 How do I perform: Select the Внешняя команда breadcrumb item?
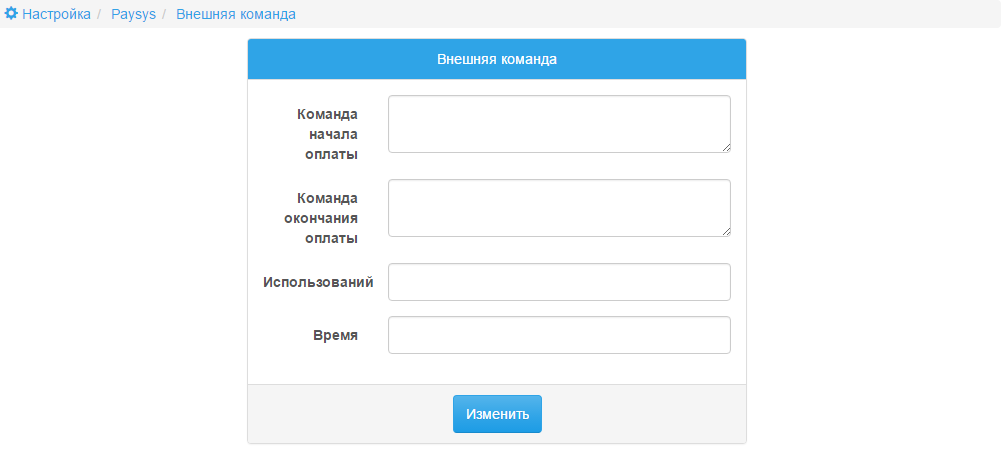point(236,14)
